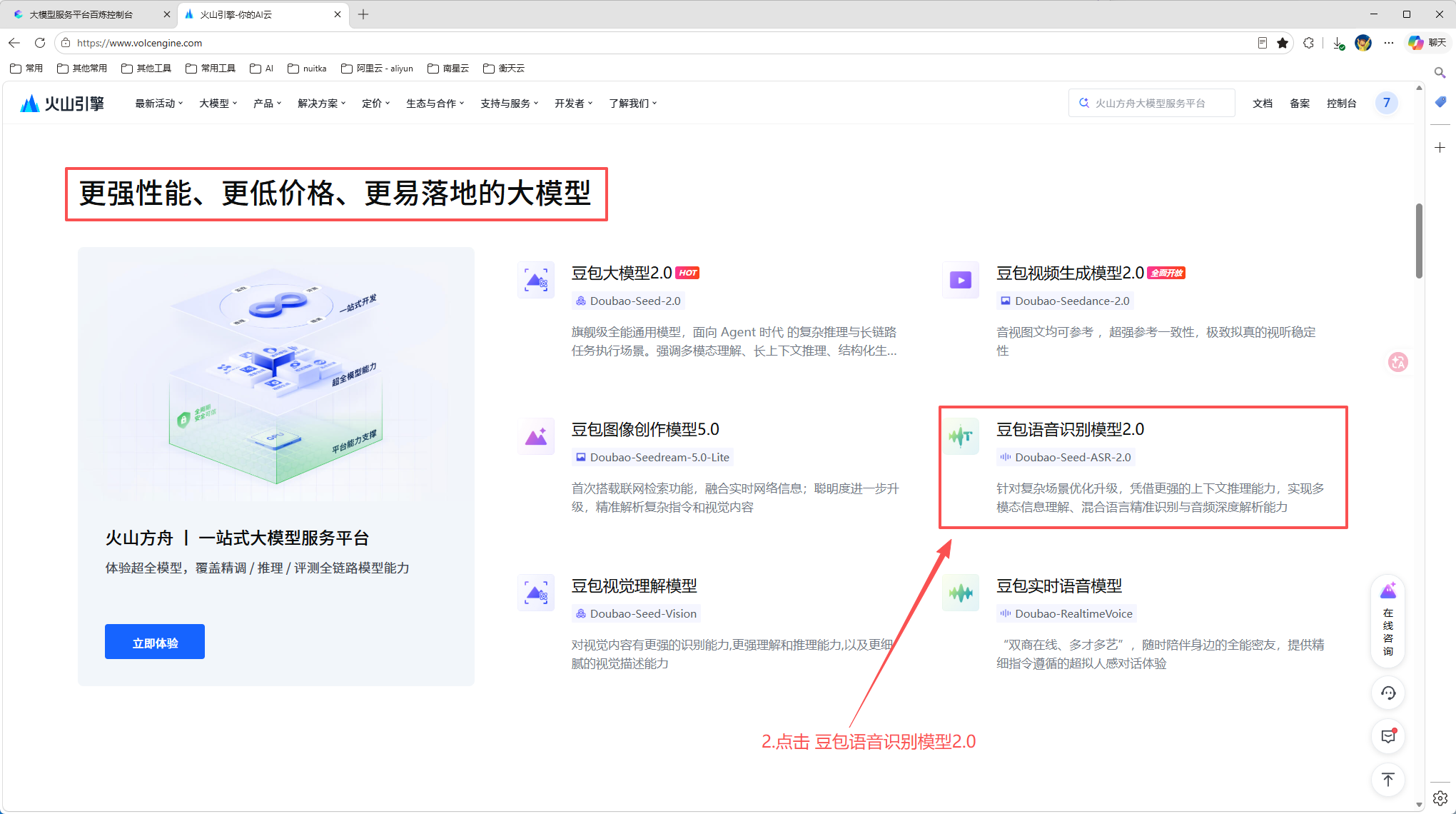This screenshot has height=814, width=1456.
Task: Open sidebar settings gear icon
Action: (x=1440, y=798)
